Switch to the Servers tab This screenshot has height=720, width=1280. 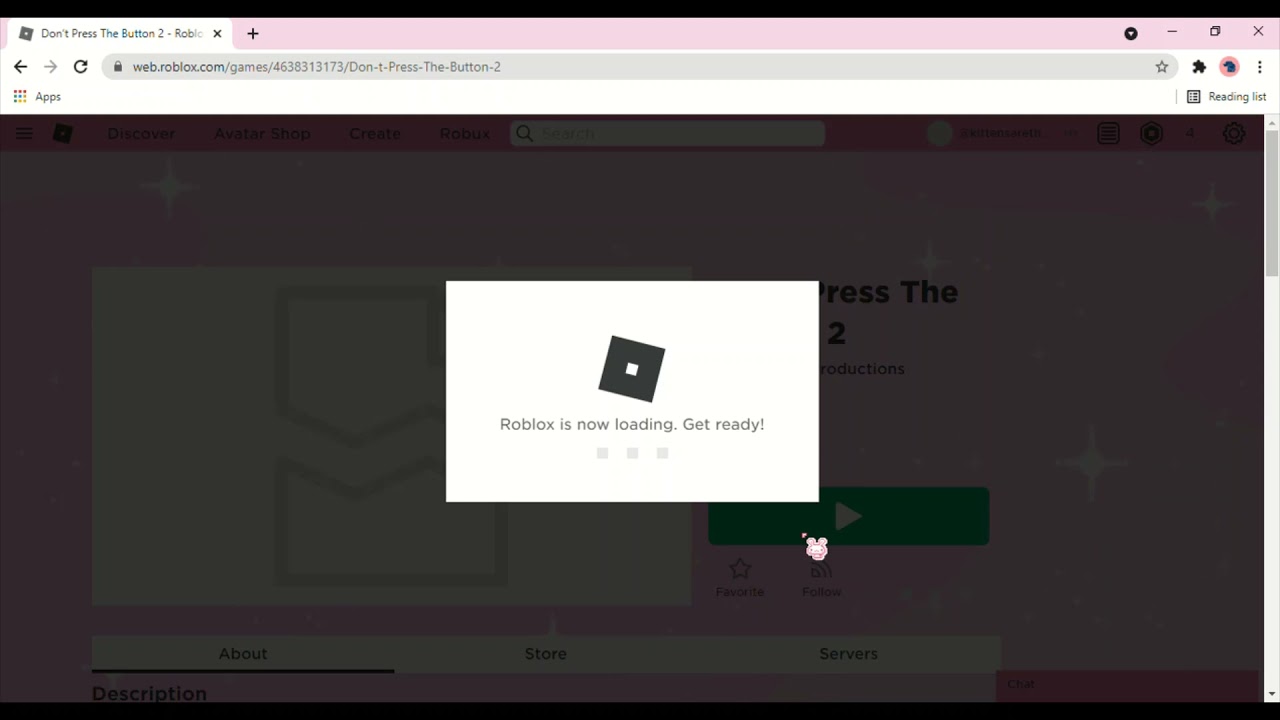click(848, 653)
